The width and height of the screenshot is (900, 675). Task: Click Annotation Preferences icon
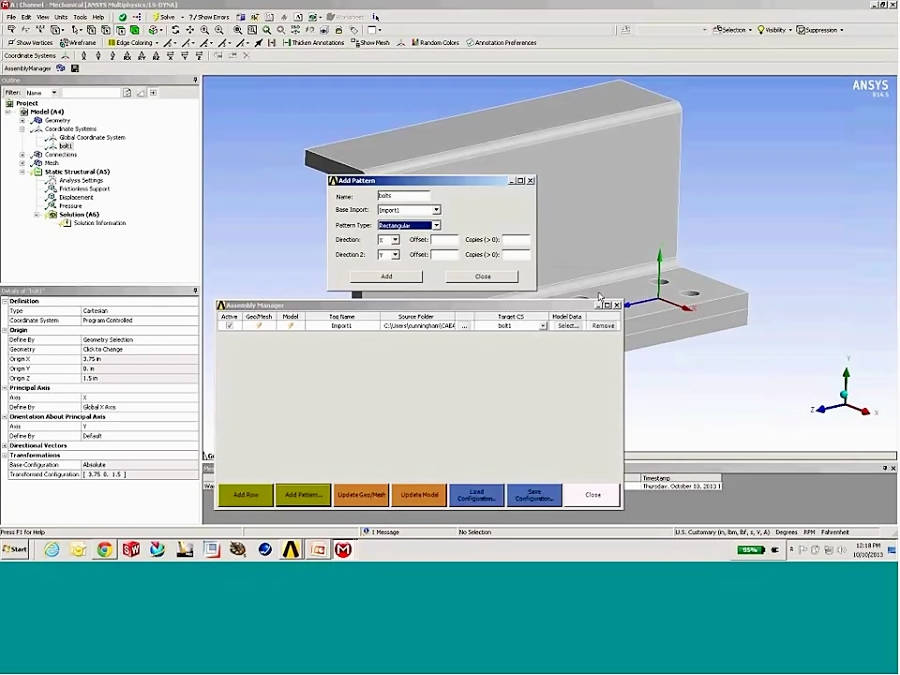pos(470,42)
